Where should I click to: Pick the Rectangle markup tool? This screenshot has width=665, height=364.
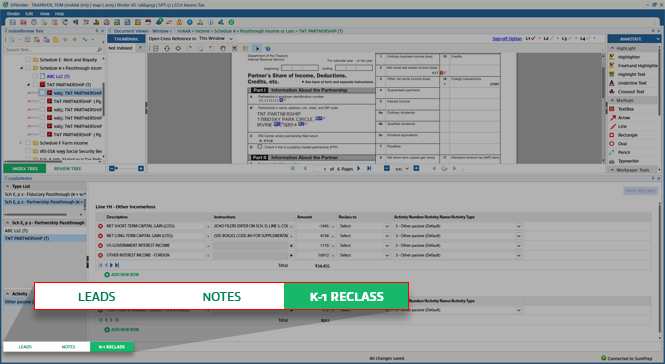pyautogui.click(x=627, y=135)
